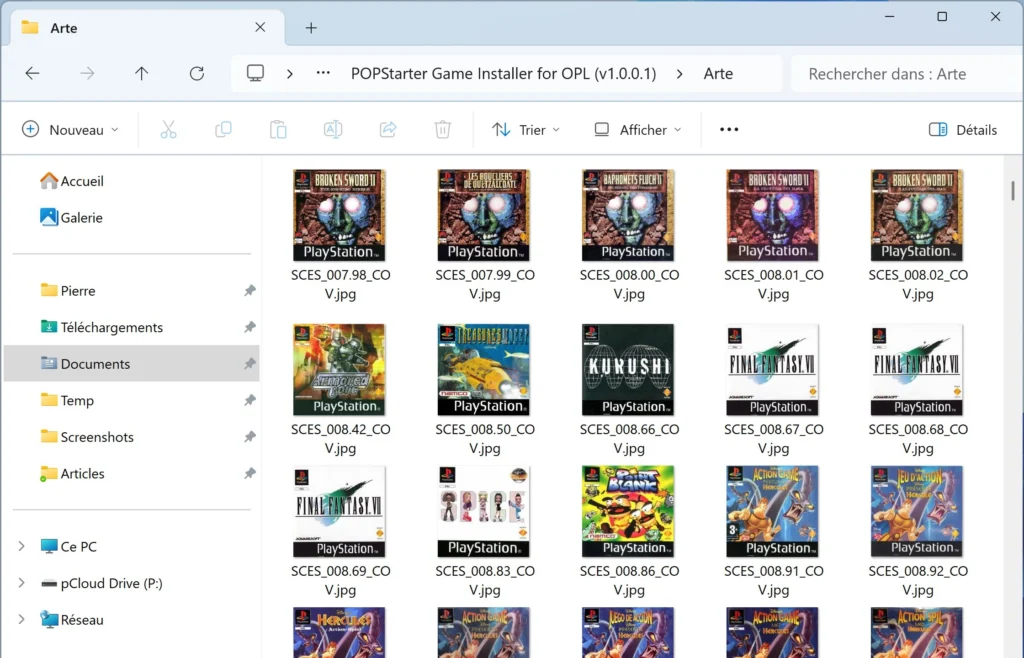The image size is (1024, 658).
Task: Click pin icon beside Documents
Action: (x=249, y=364)
